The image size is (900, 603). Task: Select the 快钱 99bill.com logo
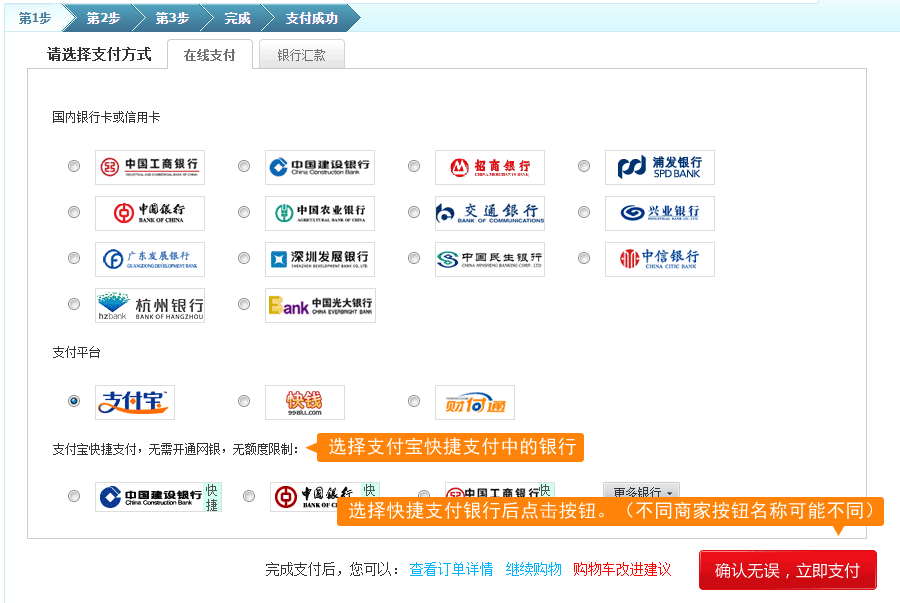coord(305,402)
